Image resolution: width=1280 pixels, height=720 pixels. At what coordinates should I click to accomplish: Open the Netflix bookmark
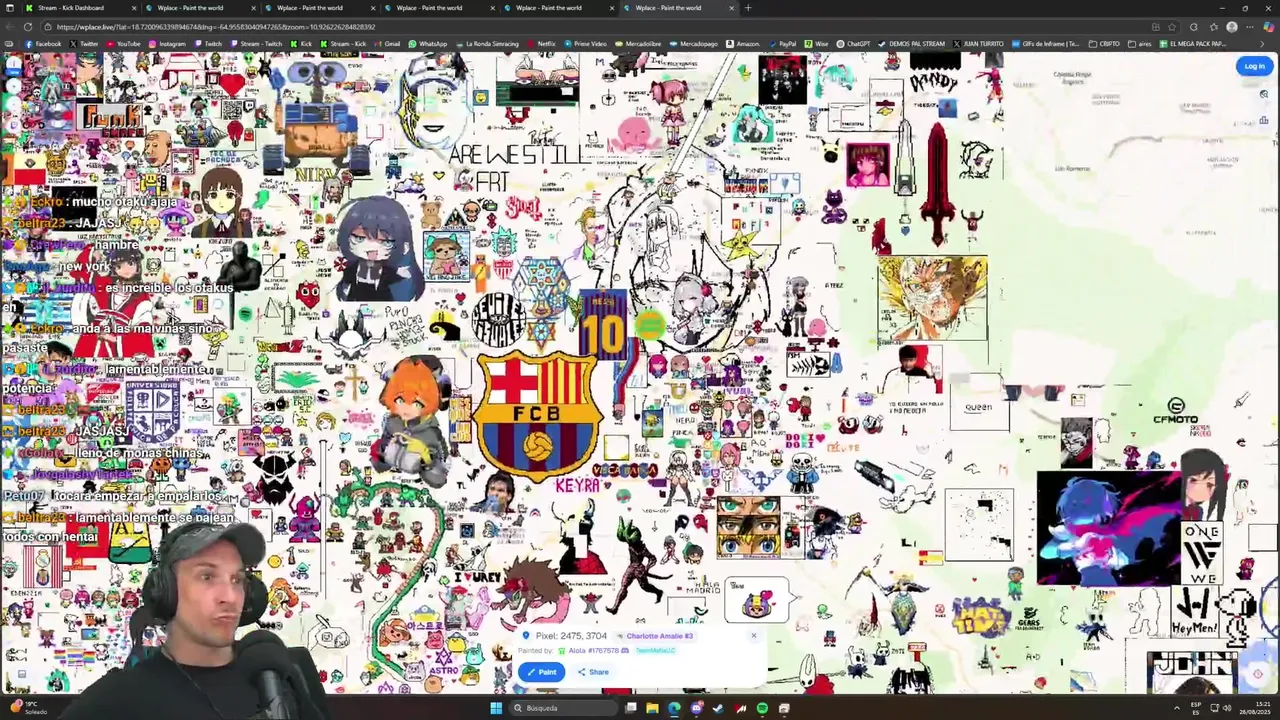point(541,44)
